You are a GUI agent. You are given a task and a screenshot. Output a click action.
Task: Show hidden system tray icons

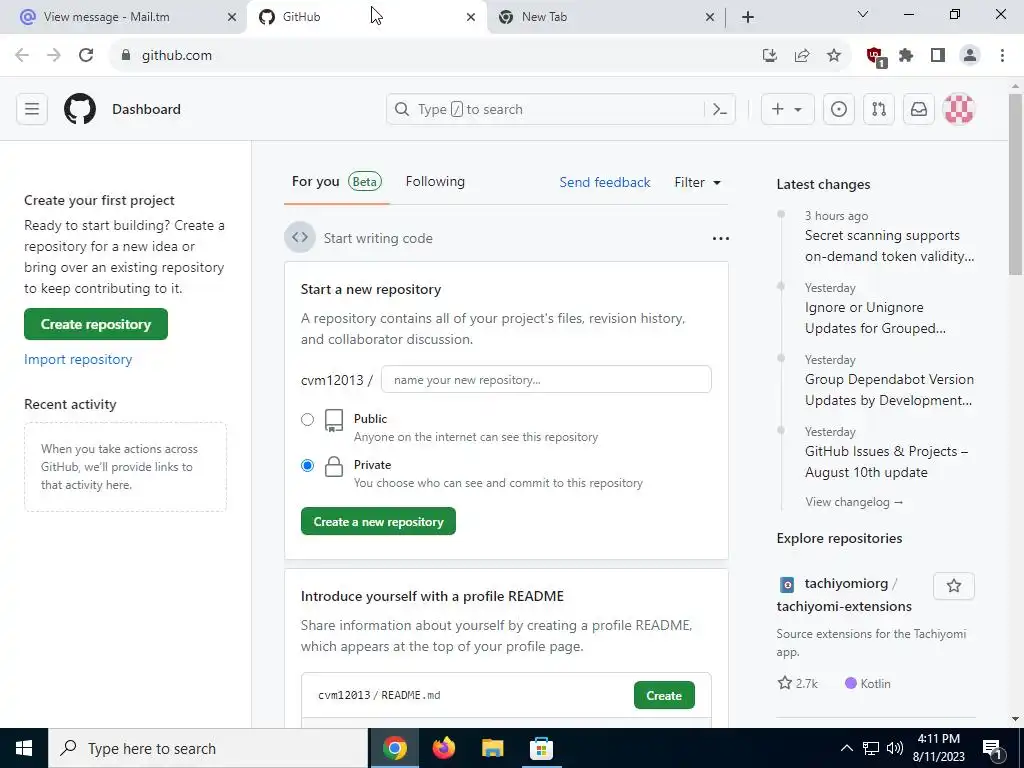click(846, 748)
